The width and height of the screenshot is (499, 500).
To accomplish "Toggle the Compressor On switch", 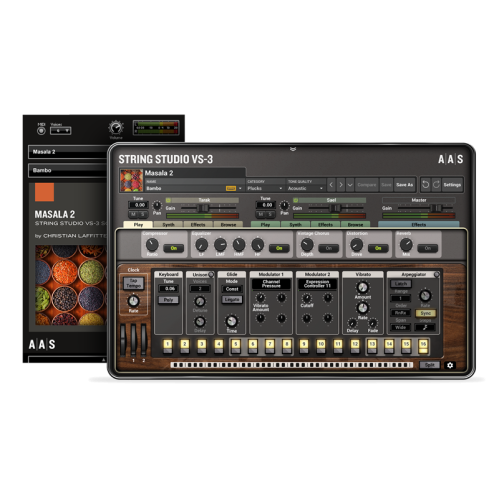I will coord(174,248).
